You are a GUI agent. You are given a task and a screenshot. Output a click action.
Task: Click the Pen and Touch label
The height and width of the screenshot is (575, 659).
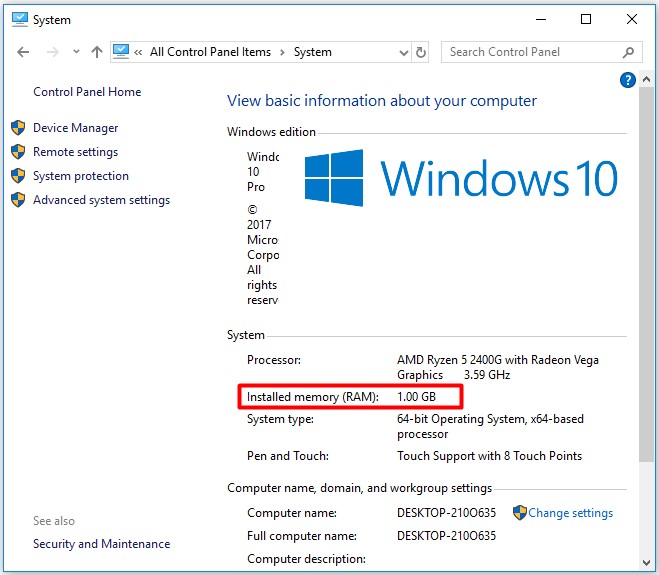[x=288, y=456]
